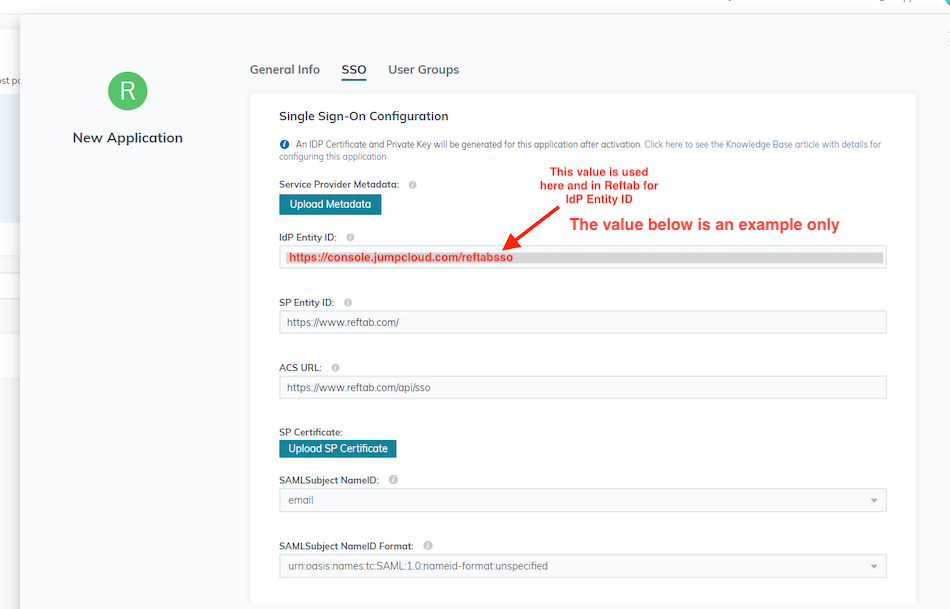Viewport: 950px width, 609px height.
Task: Click info icon beside SAMLSubject NameID label
Action: [x=393, y=480]
